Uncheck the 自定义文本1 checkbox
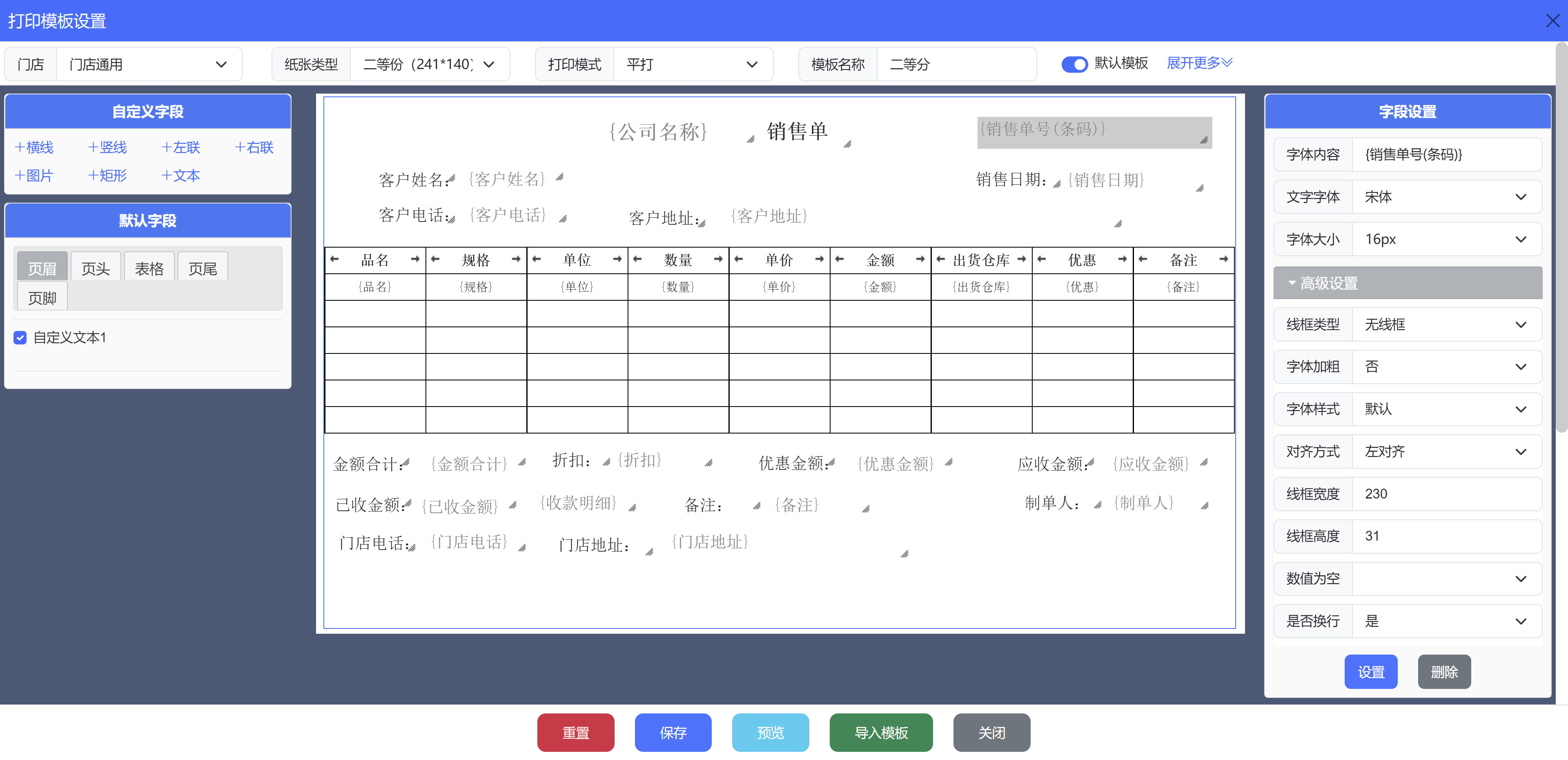This screenshot has width=1568, height=760. [20, 338]
